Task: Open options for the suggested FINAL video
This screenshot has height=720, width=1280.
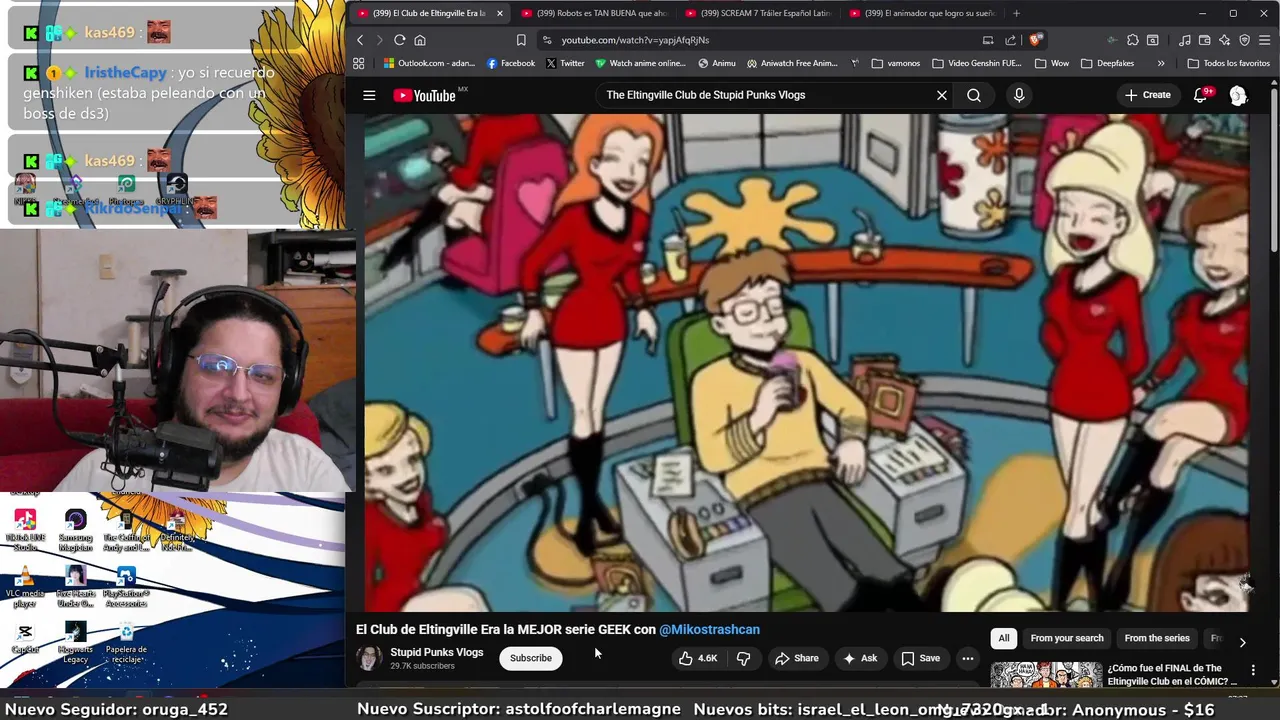Action: pos(1253,669)
